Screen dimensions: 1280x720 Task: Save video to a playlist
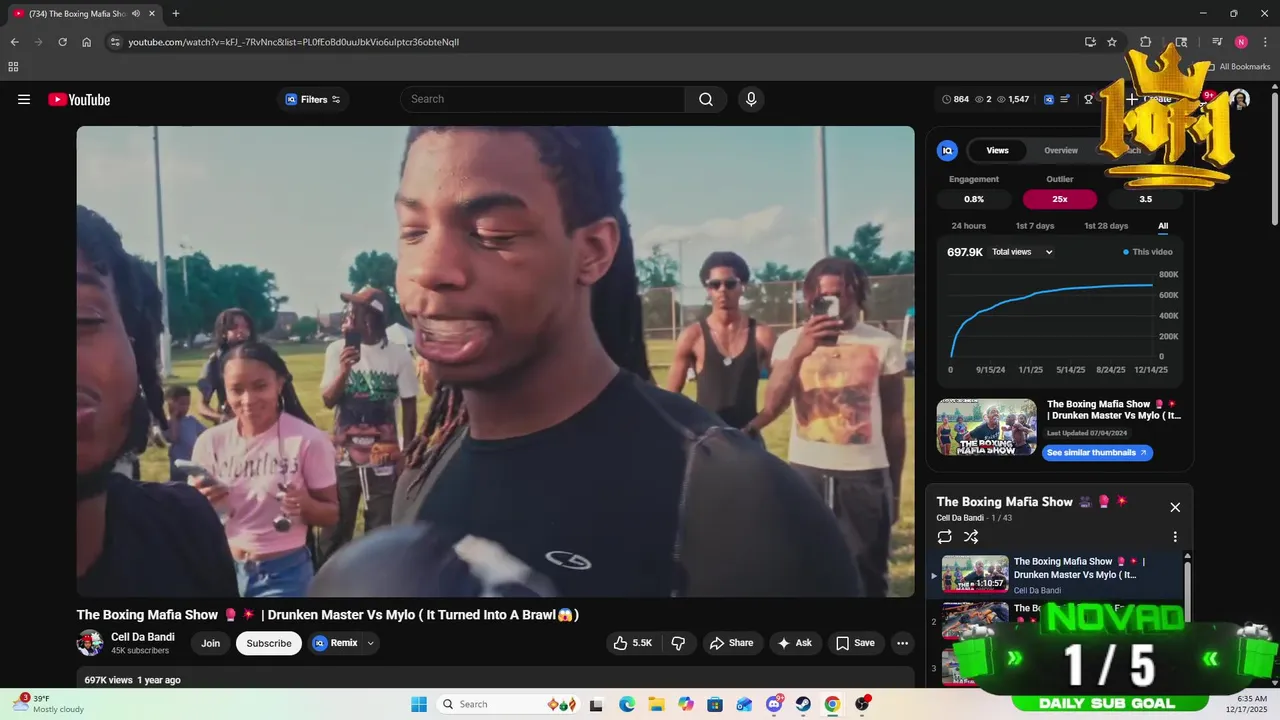(x=855, y=643)
